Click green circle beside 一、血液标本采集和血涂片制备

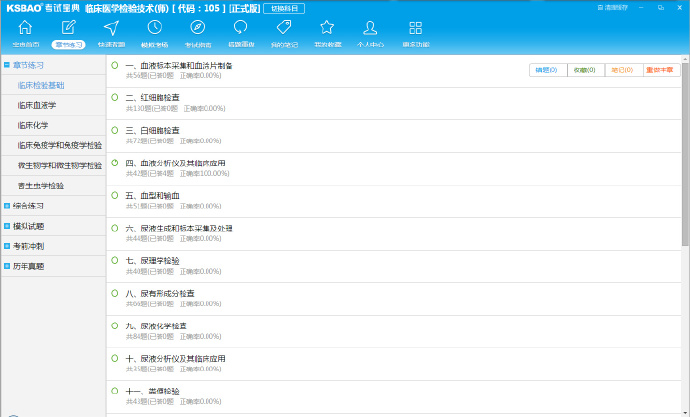(x=115, y=65)
